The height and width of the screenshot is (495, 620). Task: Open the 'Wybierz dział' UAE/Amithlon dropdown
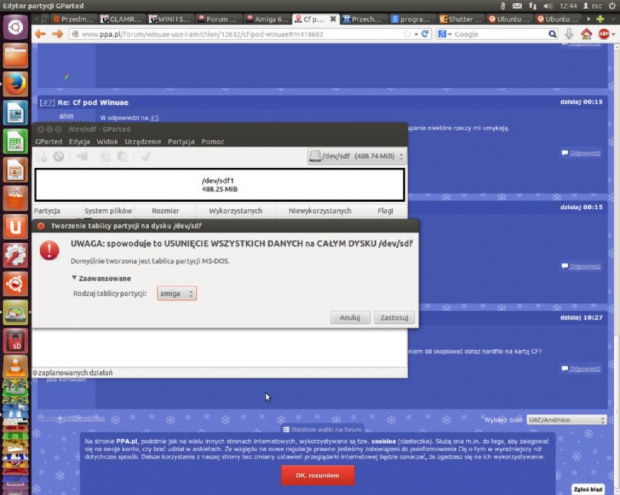coord(566,420)
